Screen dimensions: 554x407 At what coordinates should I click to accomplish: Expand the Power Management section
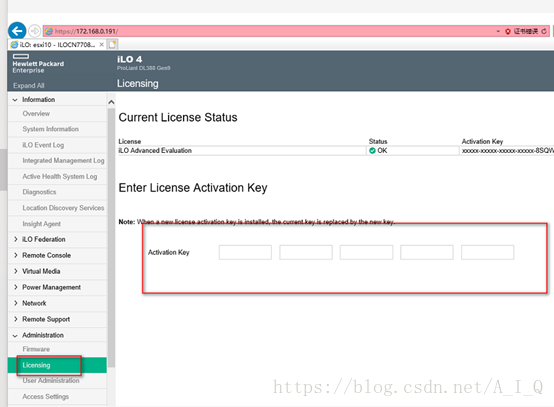[16, 287]
